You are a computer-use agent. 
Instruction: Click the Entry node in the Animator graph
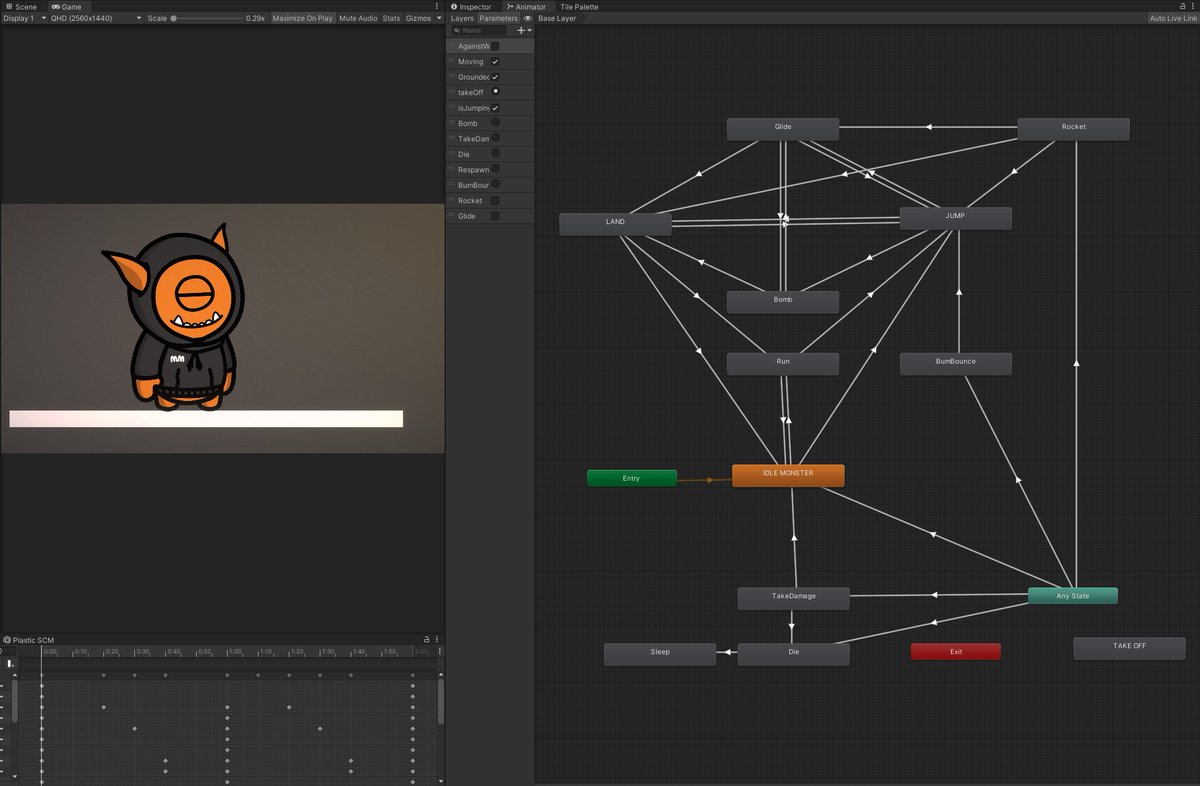[631, 478]
